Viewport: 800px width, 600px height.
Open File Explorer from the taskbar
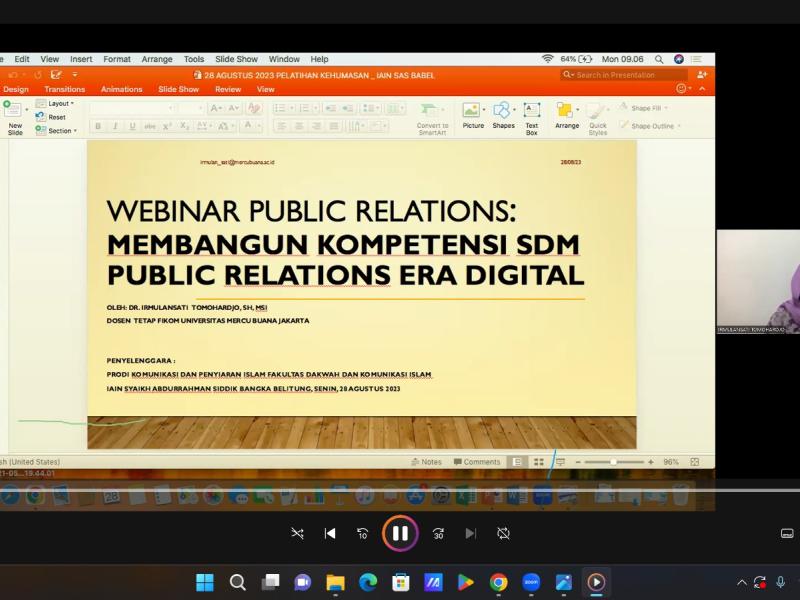[x=335, y=582]
